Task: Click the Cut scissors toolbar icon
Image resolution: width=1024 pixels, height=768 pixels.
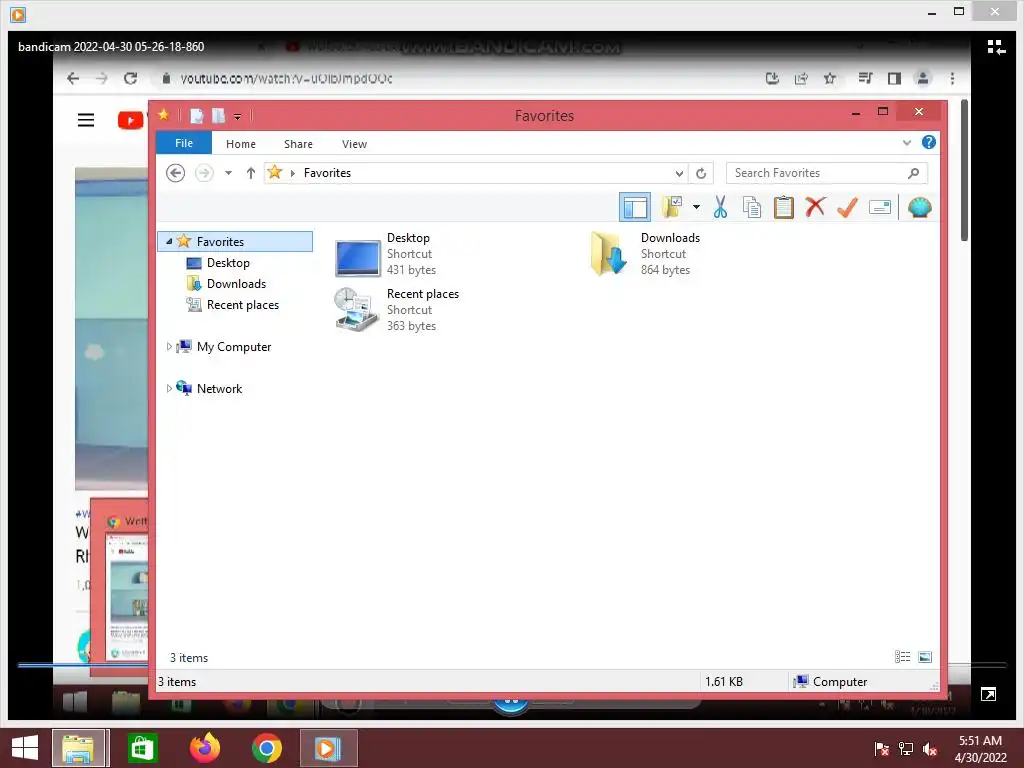Action: click(720, 207)
